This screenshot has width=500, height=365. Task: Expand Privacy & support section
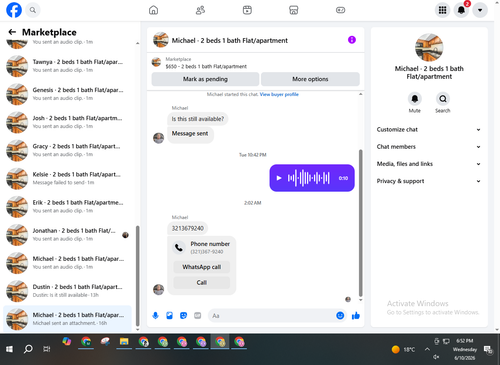tap(429, 181)
